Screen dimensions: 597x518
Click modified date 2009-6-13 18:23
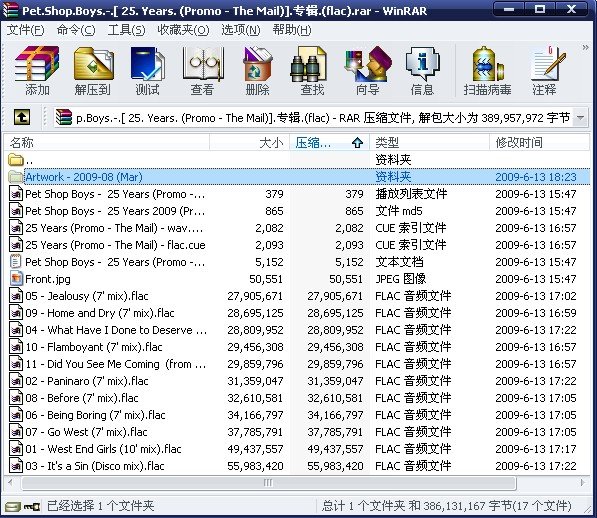tap(536, 177)
